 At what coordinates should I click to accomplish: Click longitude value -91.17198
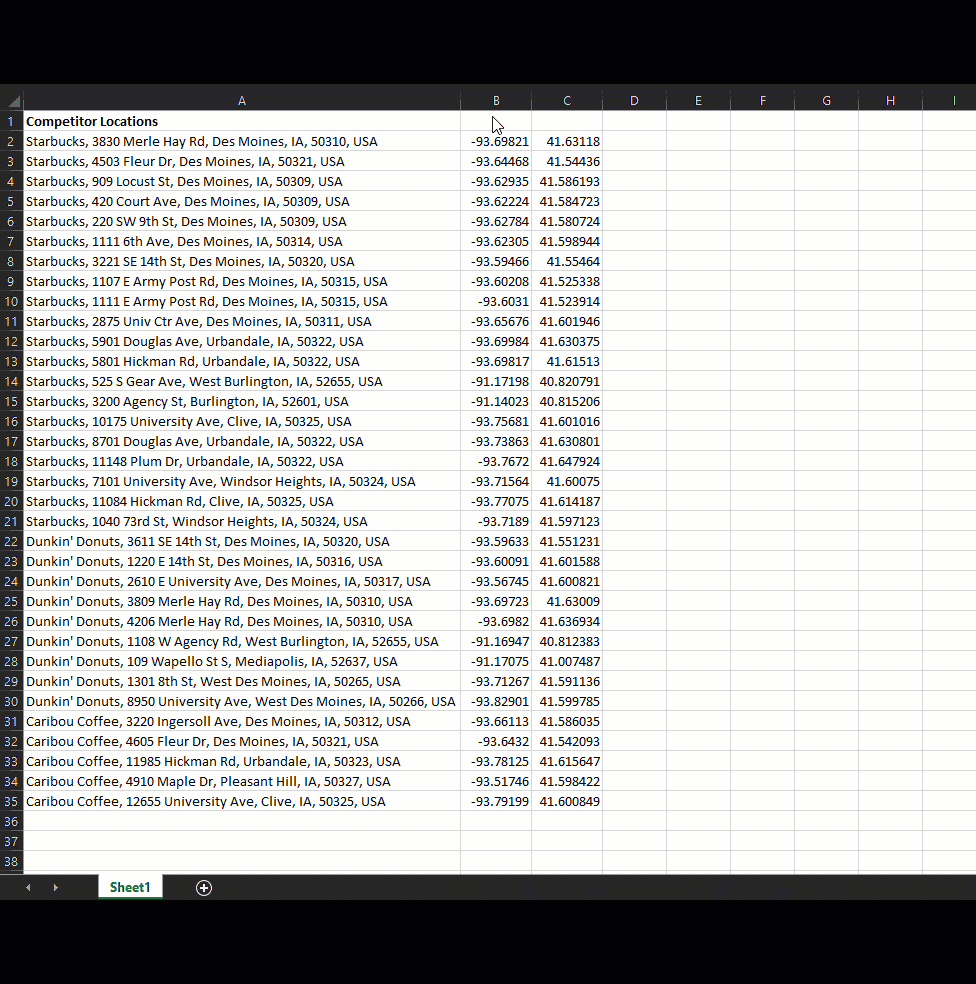[496, 382]
